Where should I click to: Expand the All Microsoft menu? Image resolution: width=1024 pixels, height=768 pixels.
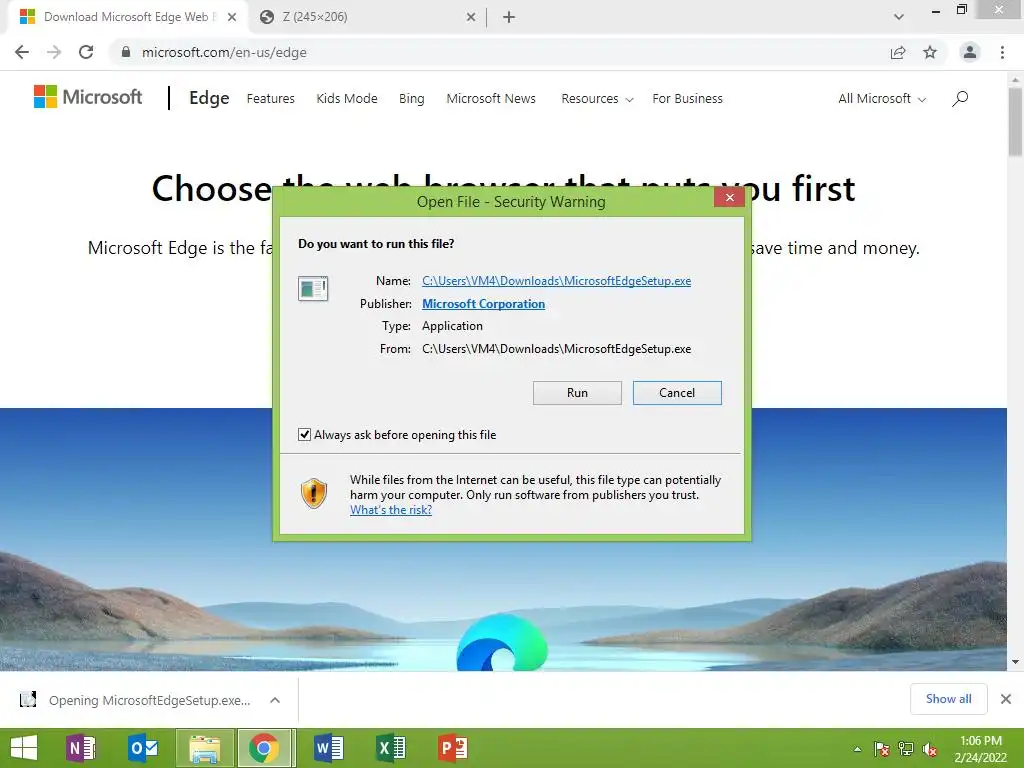tap(882, 99)
